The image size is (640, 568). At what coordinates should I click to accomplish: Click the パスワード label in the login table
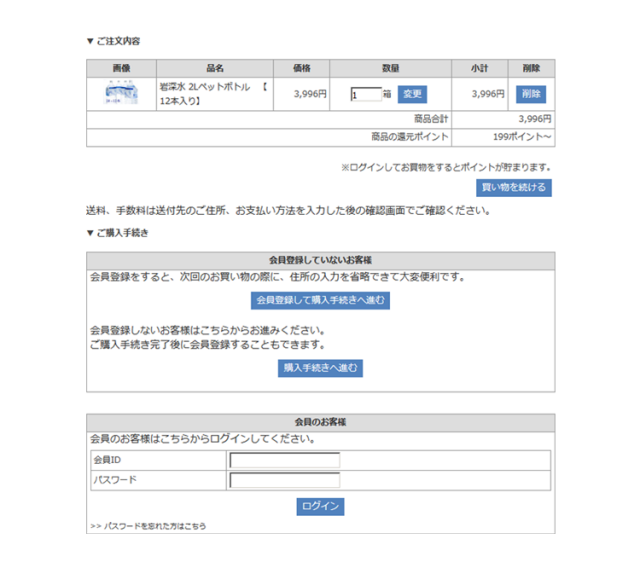tap(115, 480)
